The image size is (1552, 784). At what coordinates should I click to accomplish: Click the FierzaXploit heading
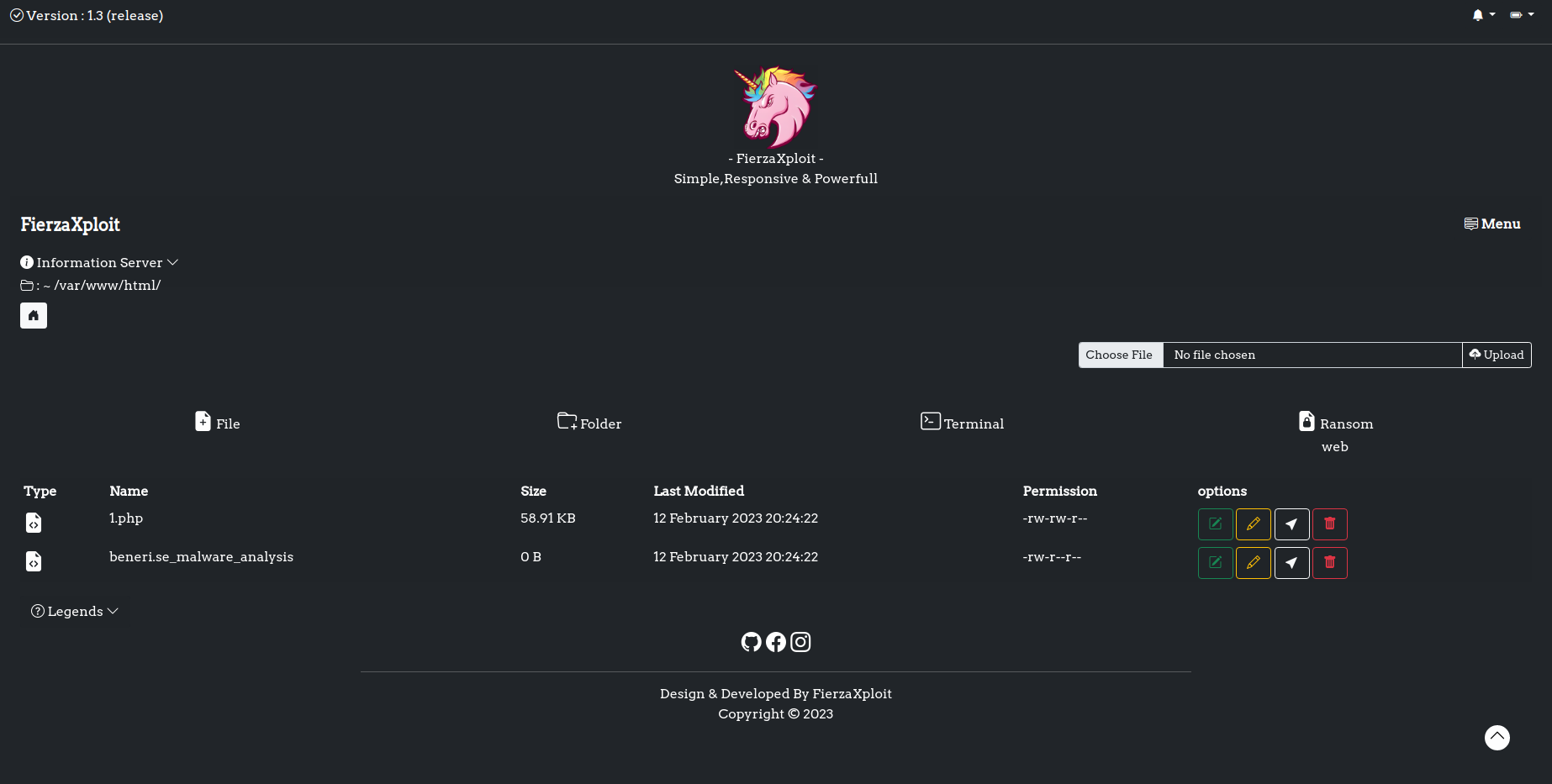pyautogui.click(x=71, y=224)
